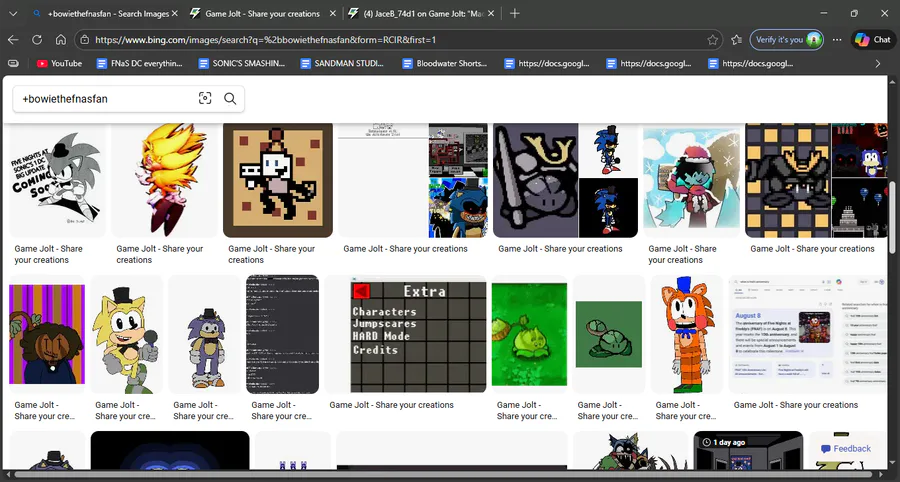900x482 pixels.
Task: Open the orange cat with blue hat image
Action: tap(686, 334)
